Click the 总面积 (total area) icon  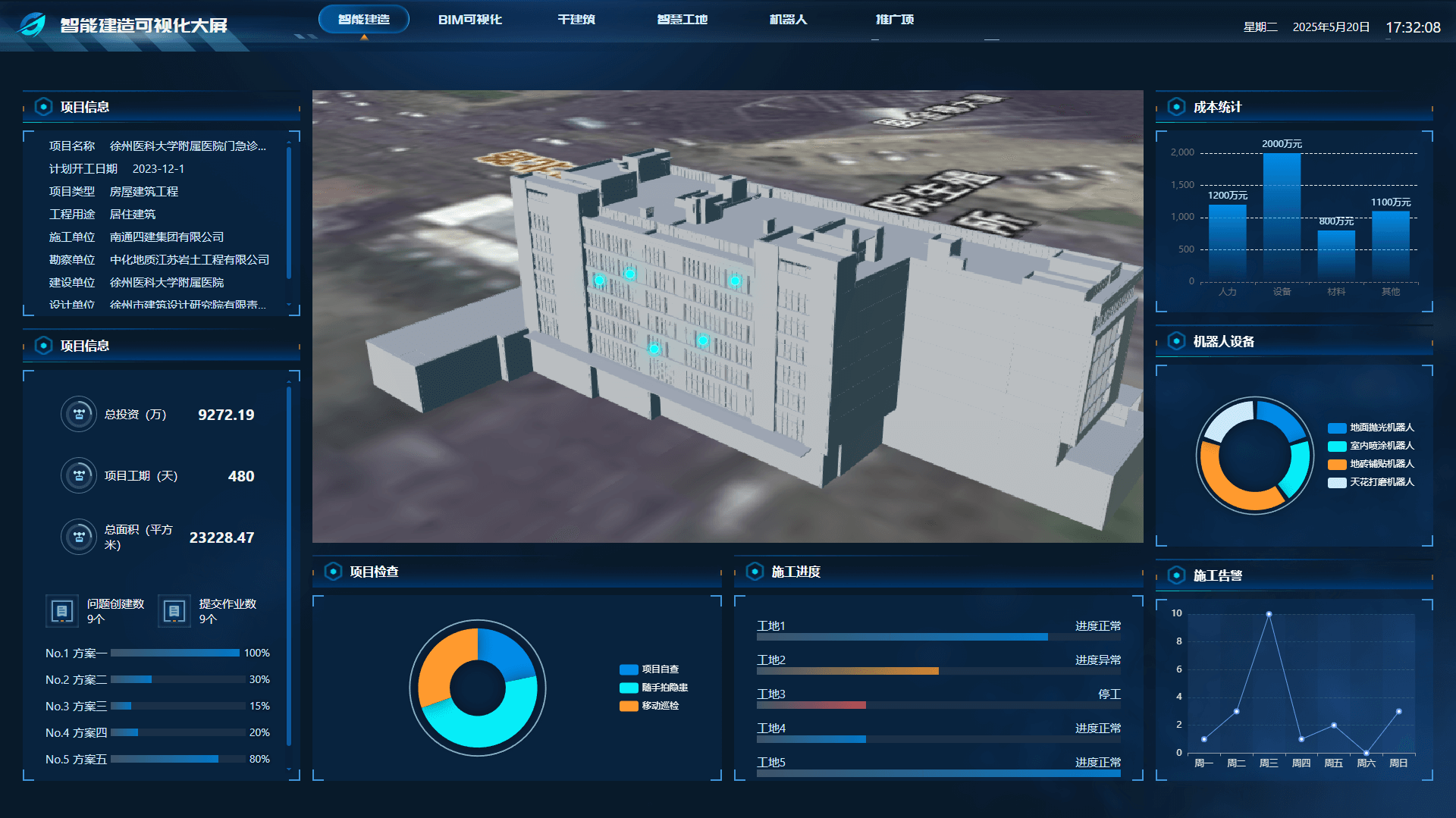(x=79, y=537)
